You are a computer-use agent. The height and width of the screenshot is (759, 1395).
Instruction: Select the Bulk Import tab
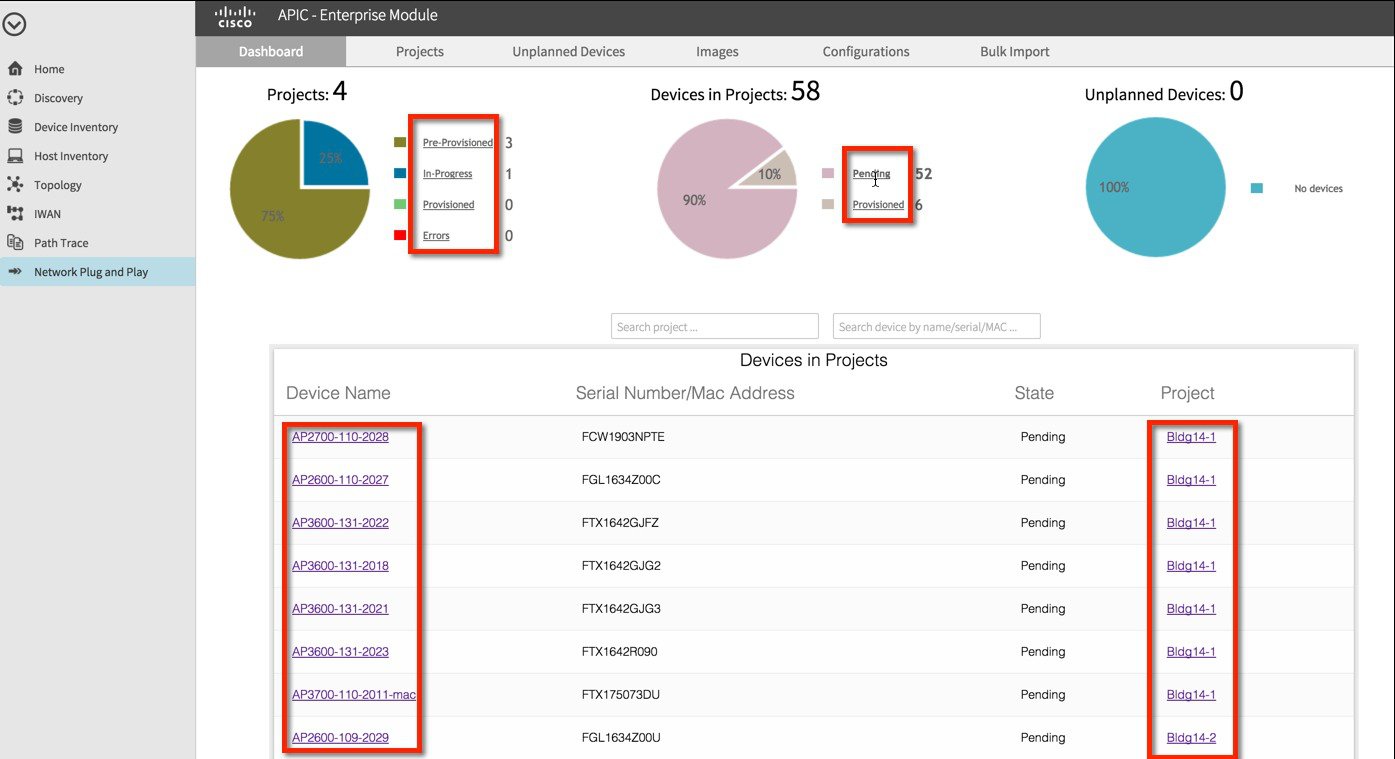click(x=1015, y=51)
